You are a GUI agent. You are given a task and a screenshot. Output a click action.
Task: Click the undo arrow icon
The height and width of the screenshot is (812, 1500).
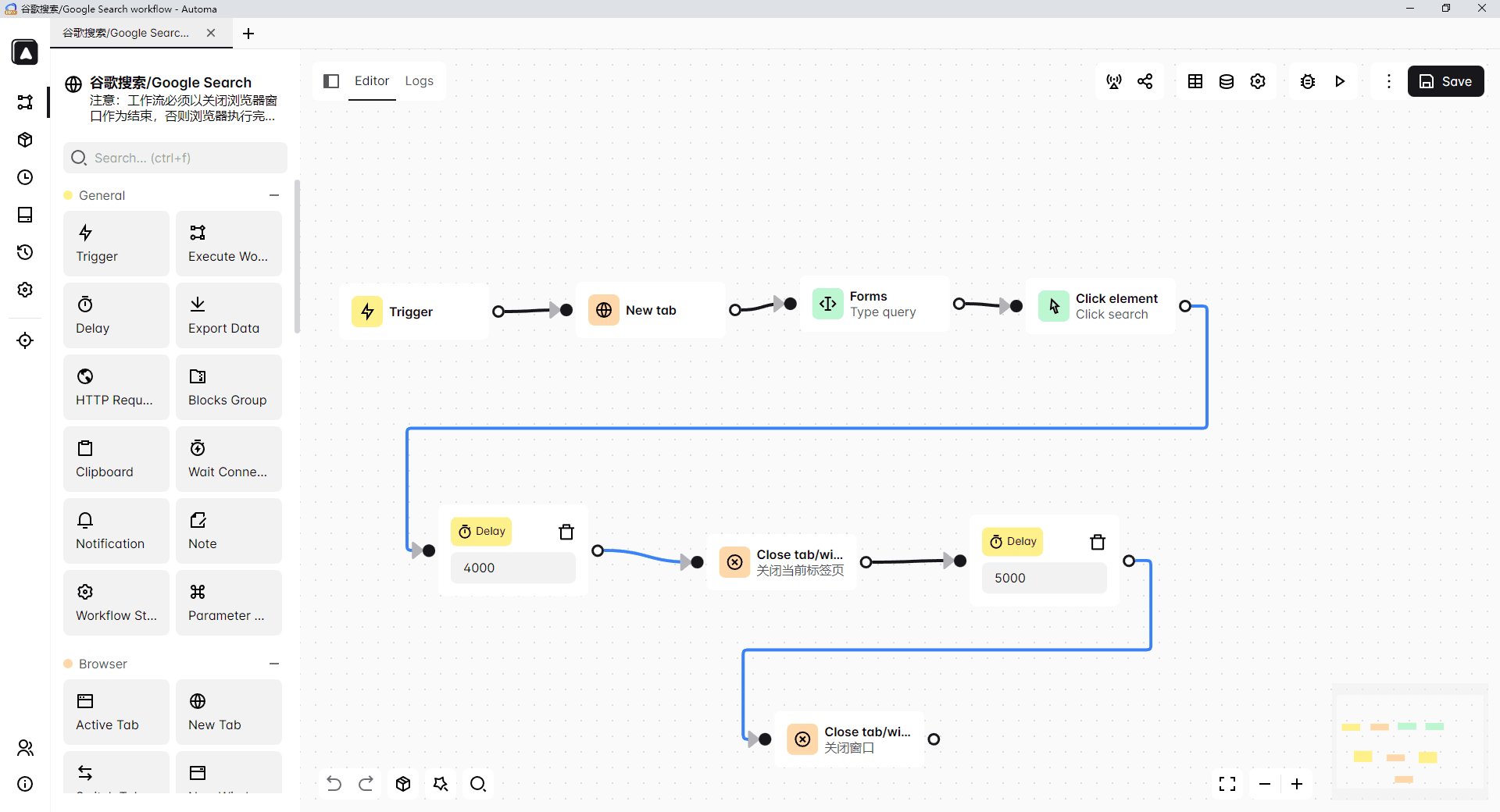334,784
